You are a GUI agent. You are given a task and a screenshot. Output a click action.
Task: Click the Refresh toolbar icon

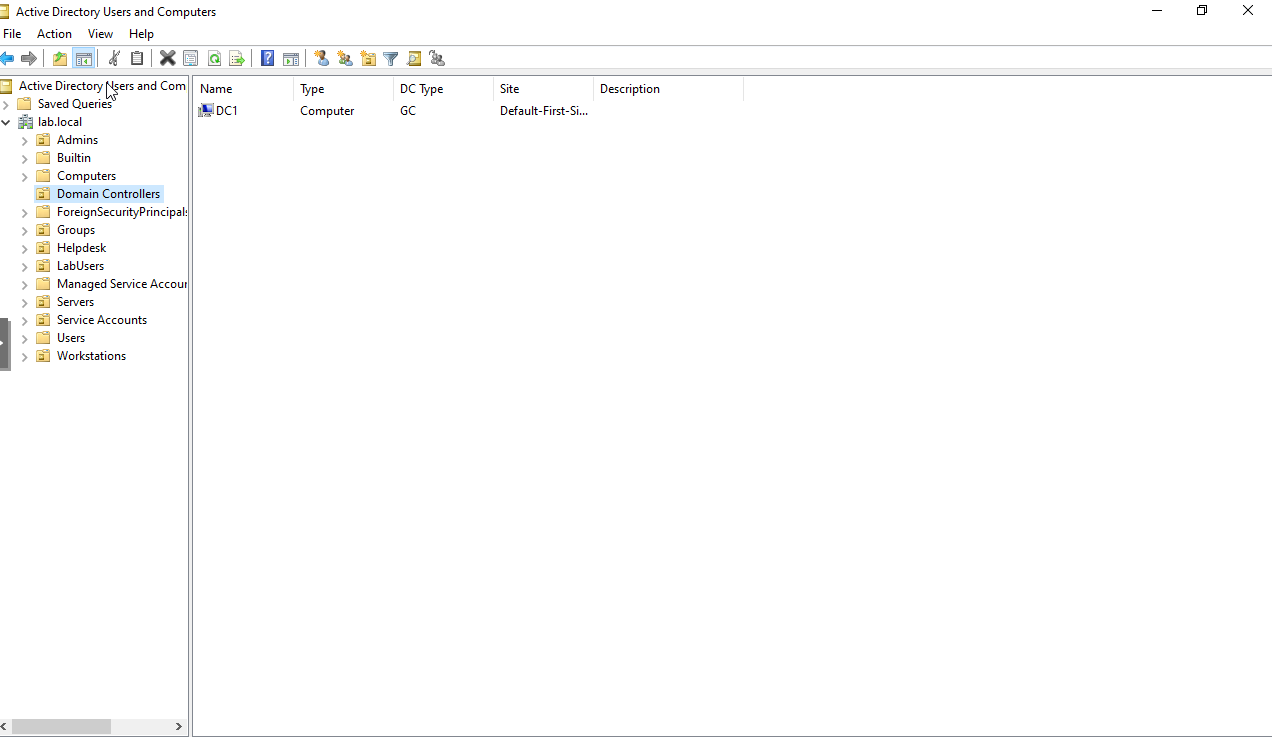coord(214,59)
